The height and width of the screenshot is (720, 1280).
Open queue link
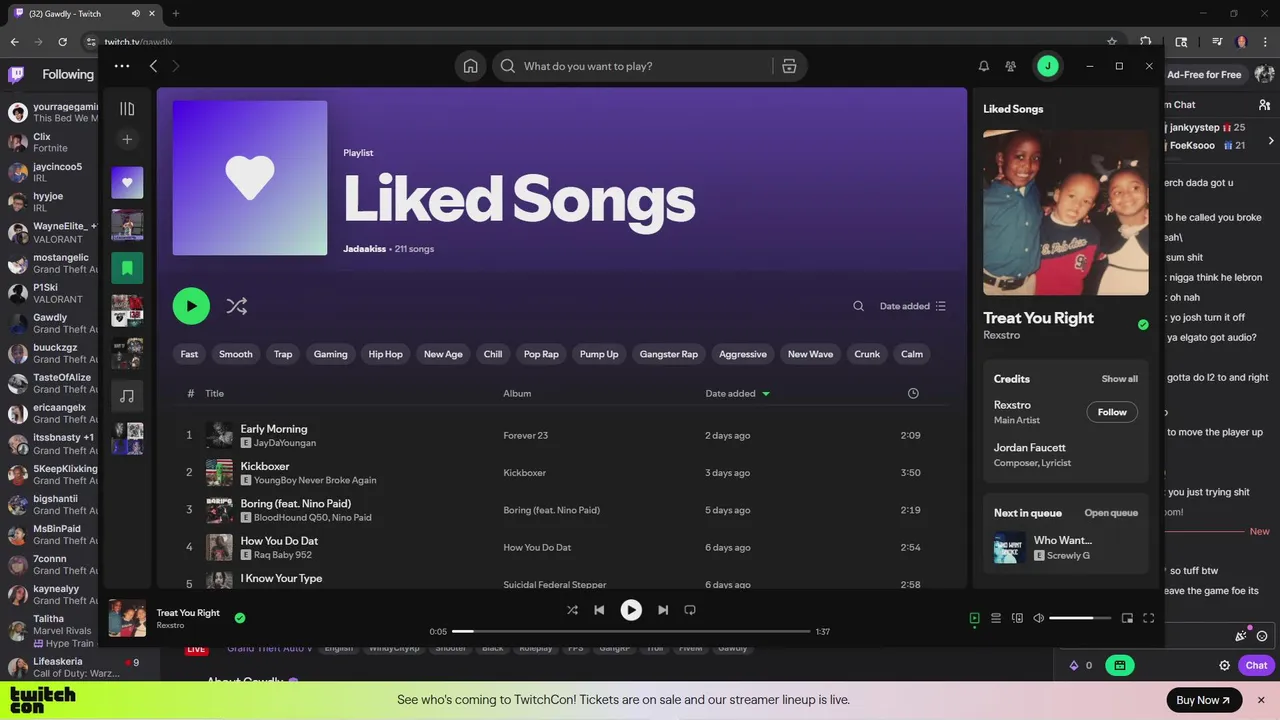coord(1111,513)
